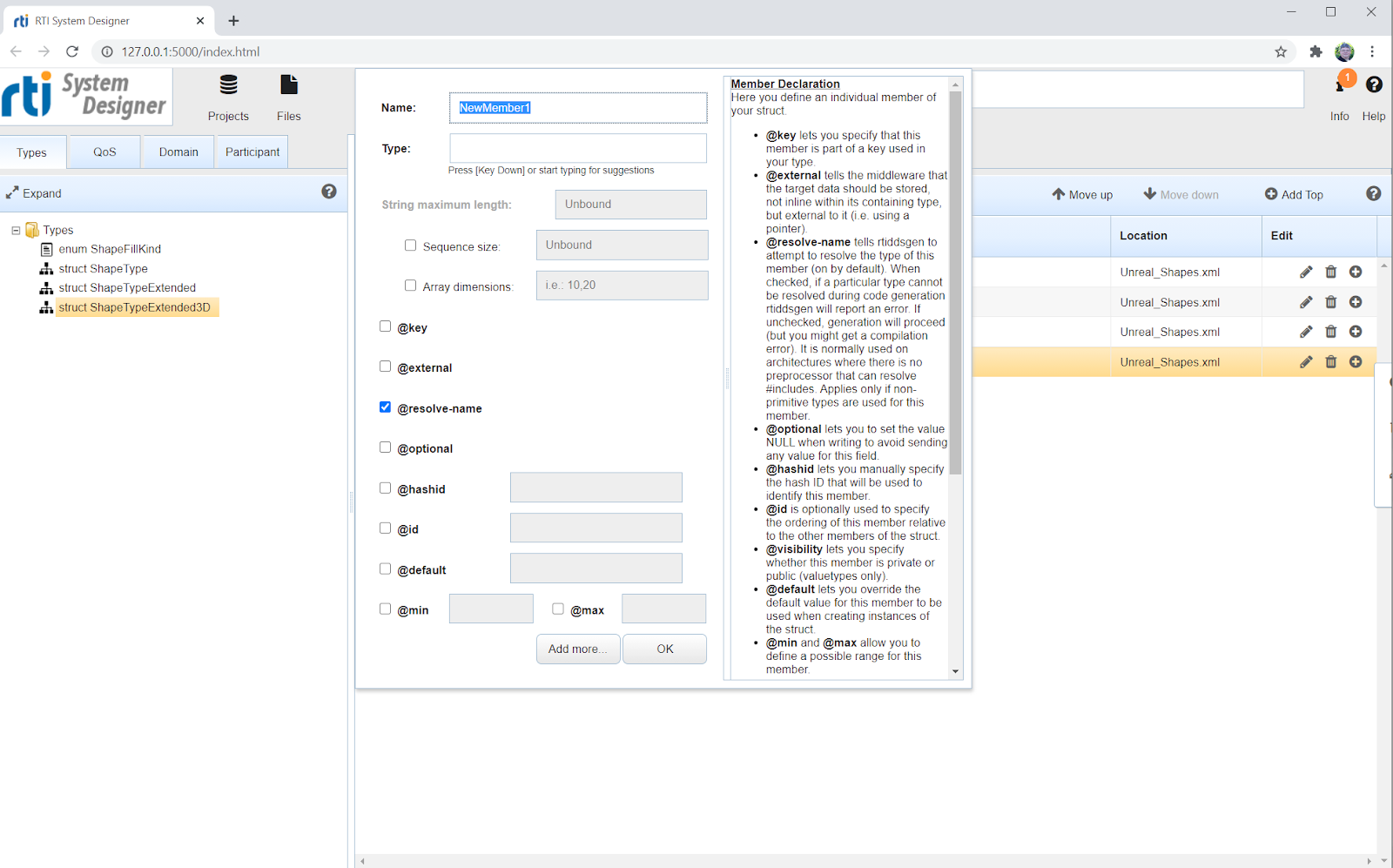Screen dimensions: 1393x868
Task: Select struct ShapeTypeExtended3D in tree
Action: click(135, 307)
